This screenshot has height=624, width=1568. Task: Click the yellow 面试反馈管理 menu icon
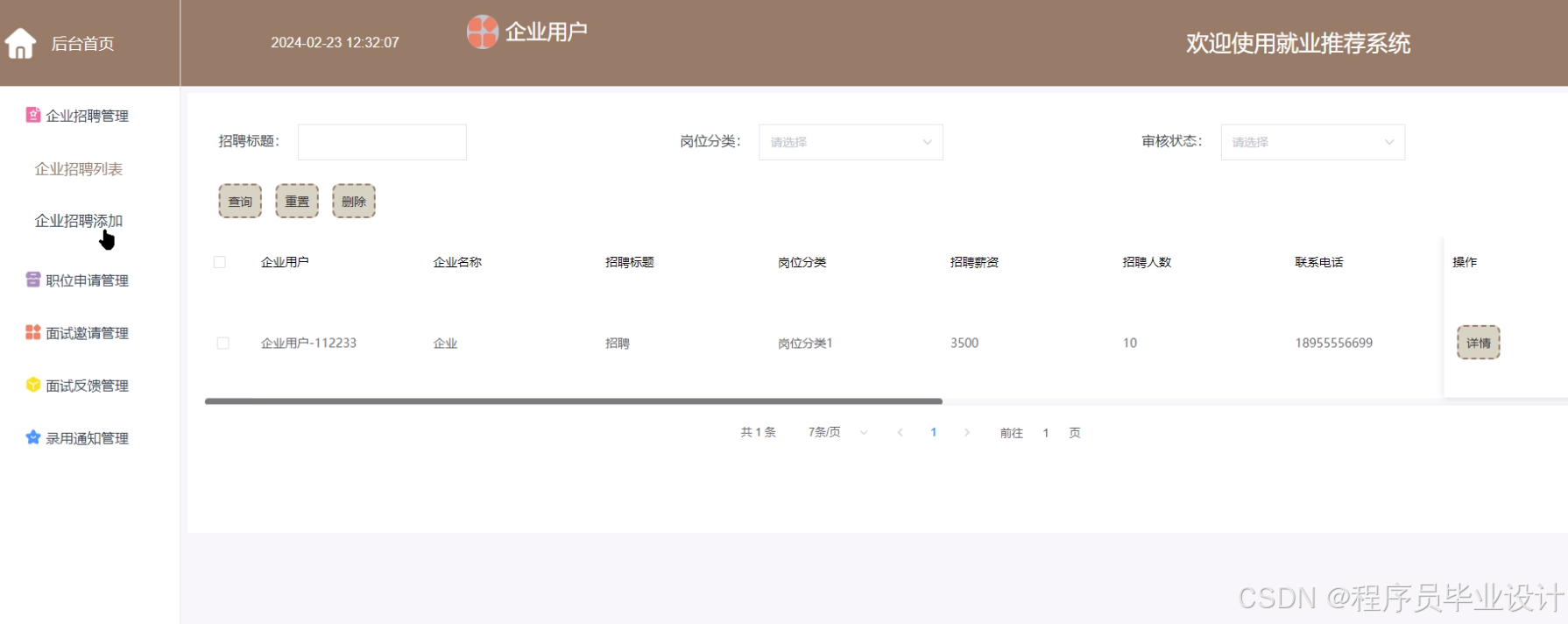pyautogui.click(x=33, y=385)
